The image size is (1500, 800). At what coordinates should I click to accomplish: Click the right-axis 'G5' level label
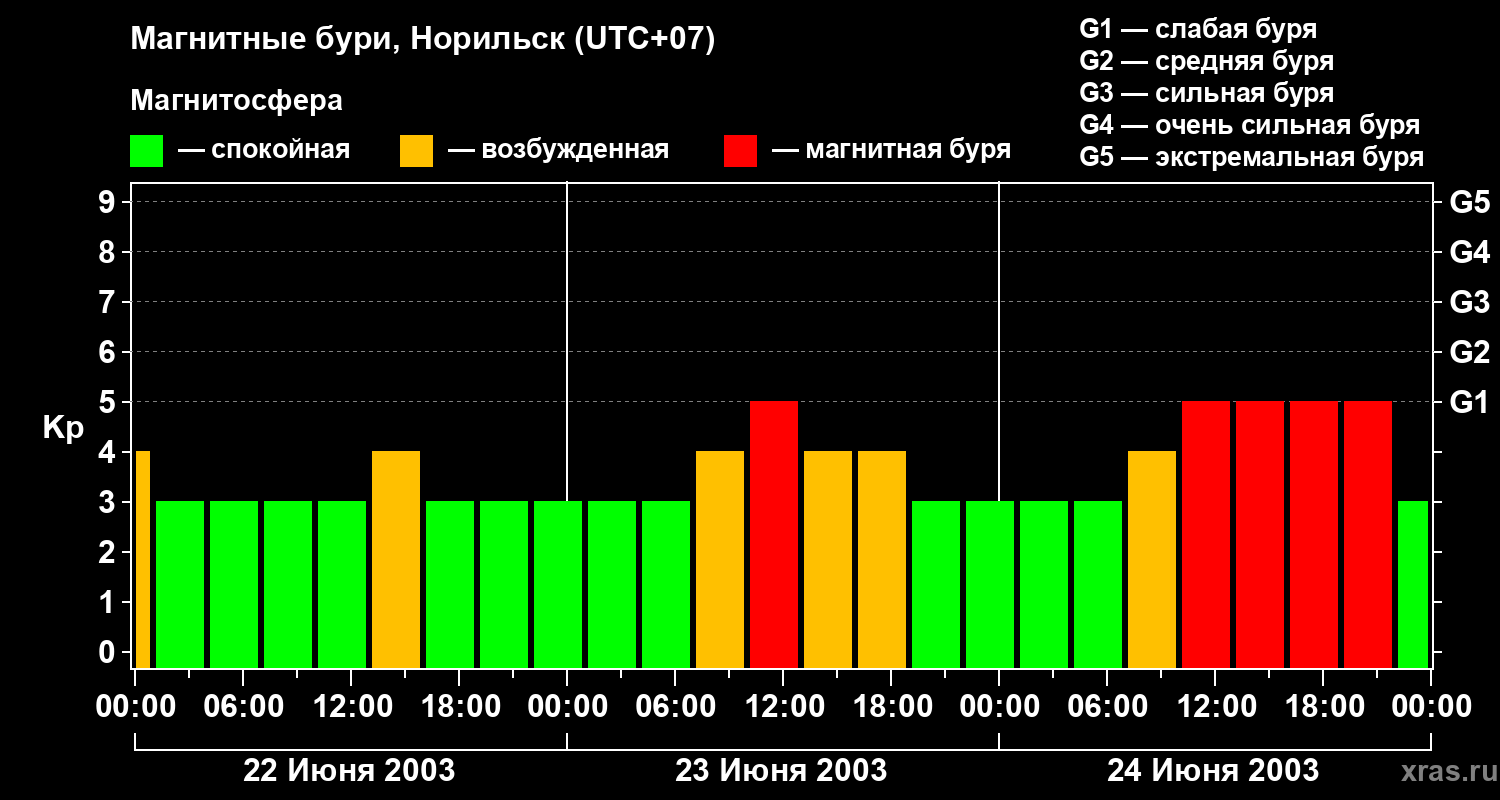(1469, 202)
